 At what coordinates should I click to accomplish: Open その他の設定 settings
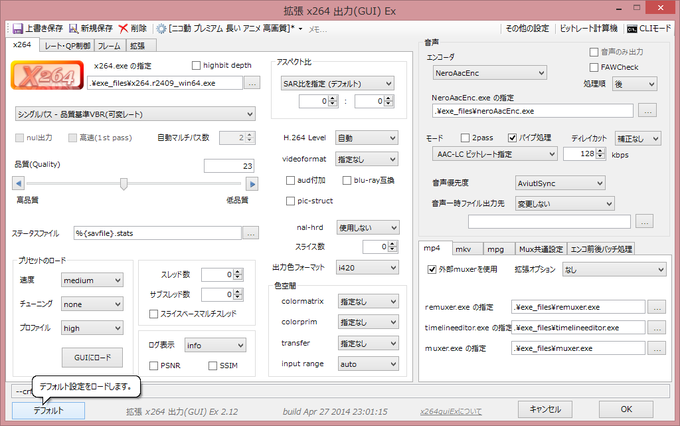[x=527, y=29]
